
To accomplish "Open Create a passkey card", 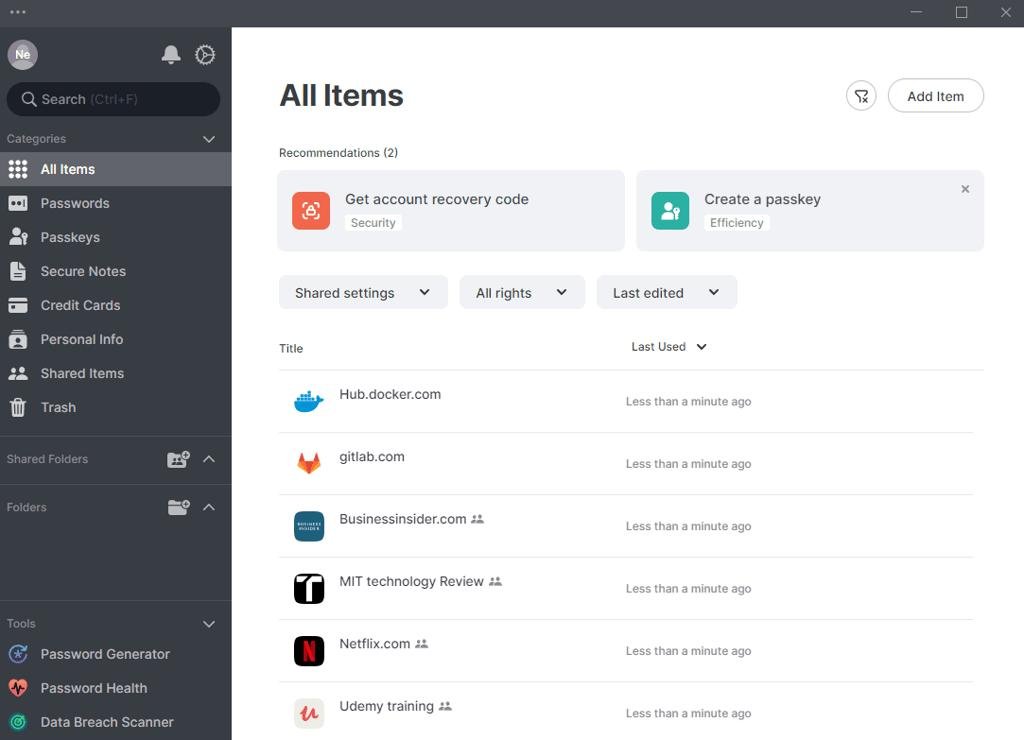I will pyautogui.click(x=810, y=210).
